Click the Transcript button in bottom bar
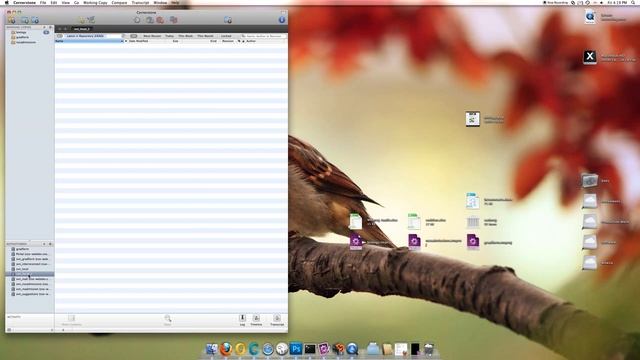Viewport: 640px width, 360px height. click(x=277, y=320)
